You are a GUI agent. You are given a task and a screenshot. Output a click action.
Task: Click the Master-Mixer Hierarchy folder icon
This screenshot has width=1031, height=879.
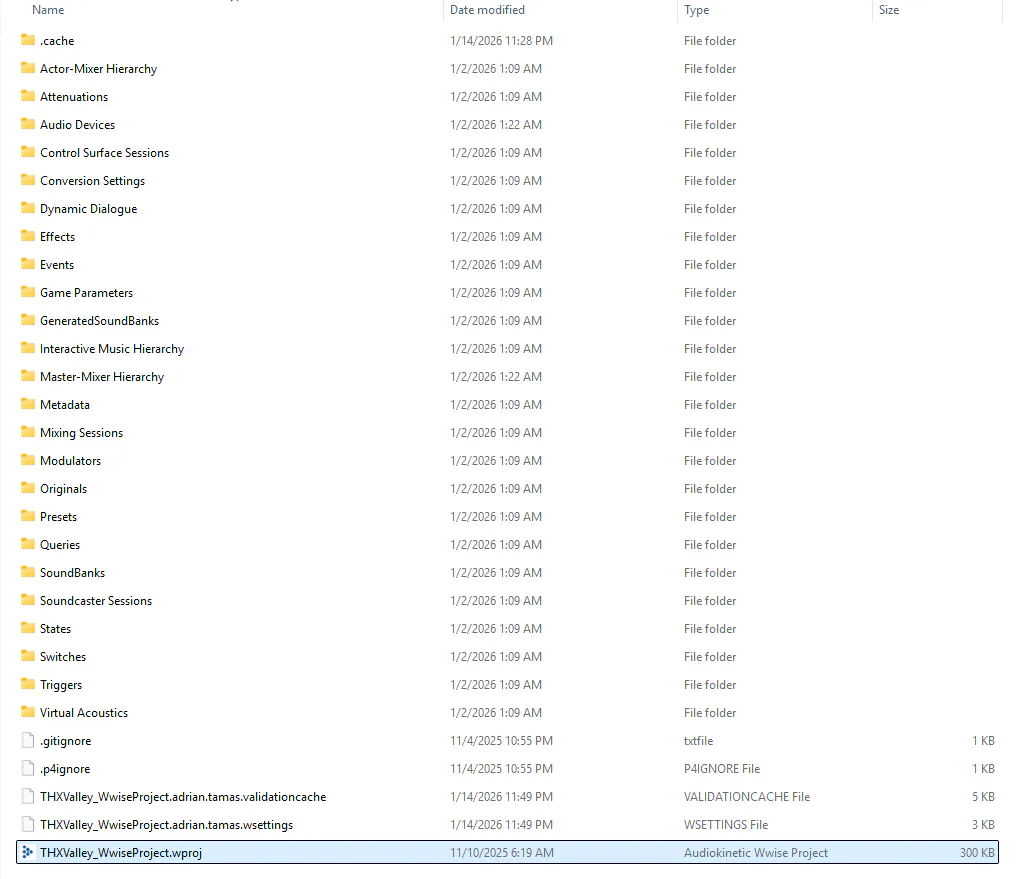coord(28,376)
